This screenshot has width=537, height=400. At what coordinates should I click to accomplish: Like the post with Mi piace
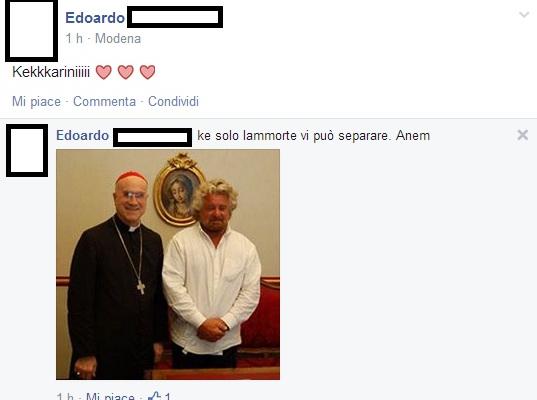click(36, 101)
